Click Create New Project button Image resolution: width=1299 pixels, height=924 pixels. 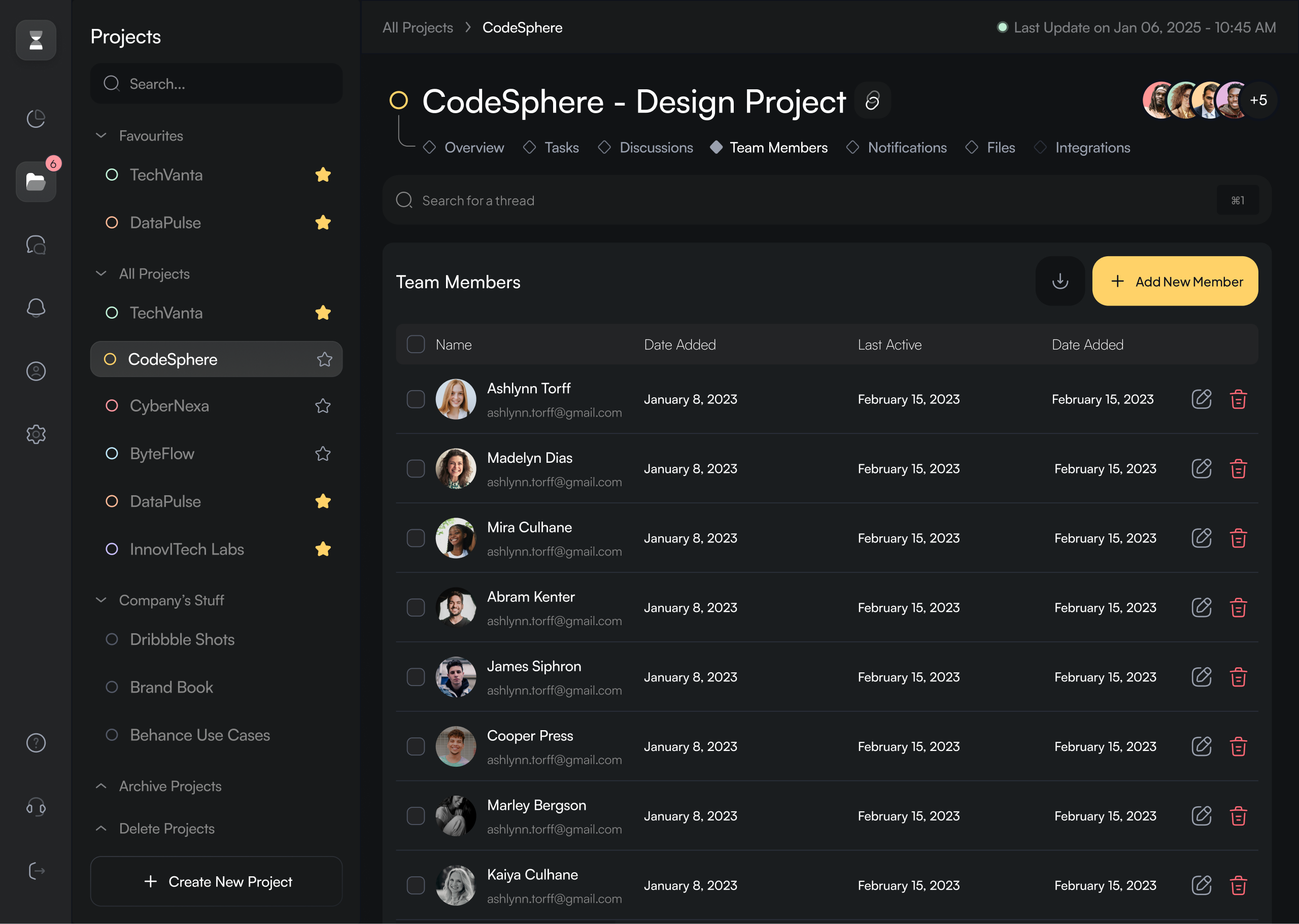click(x=216, y=881)
